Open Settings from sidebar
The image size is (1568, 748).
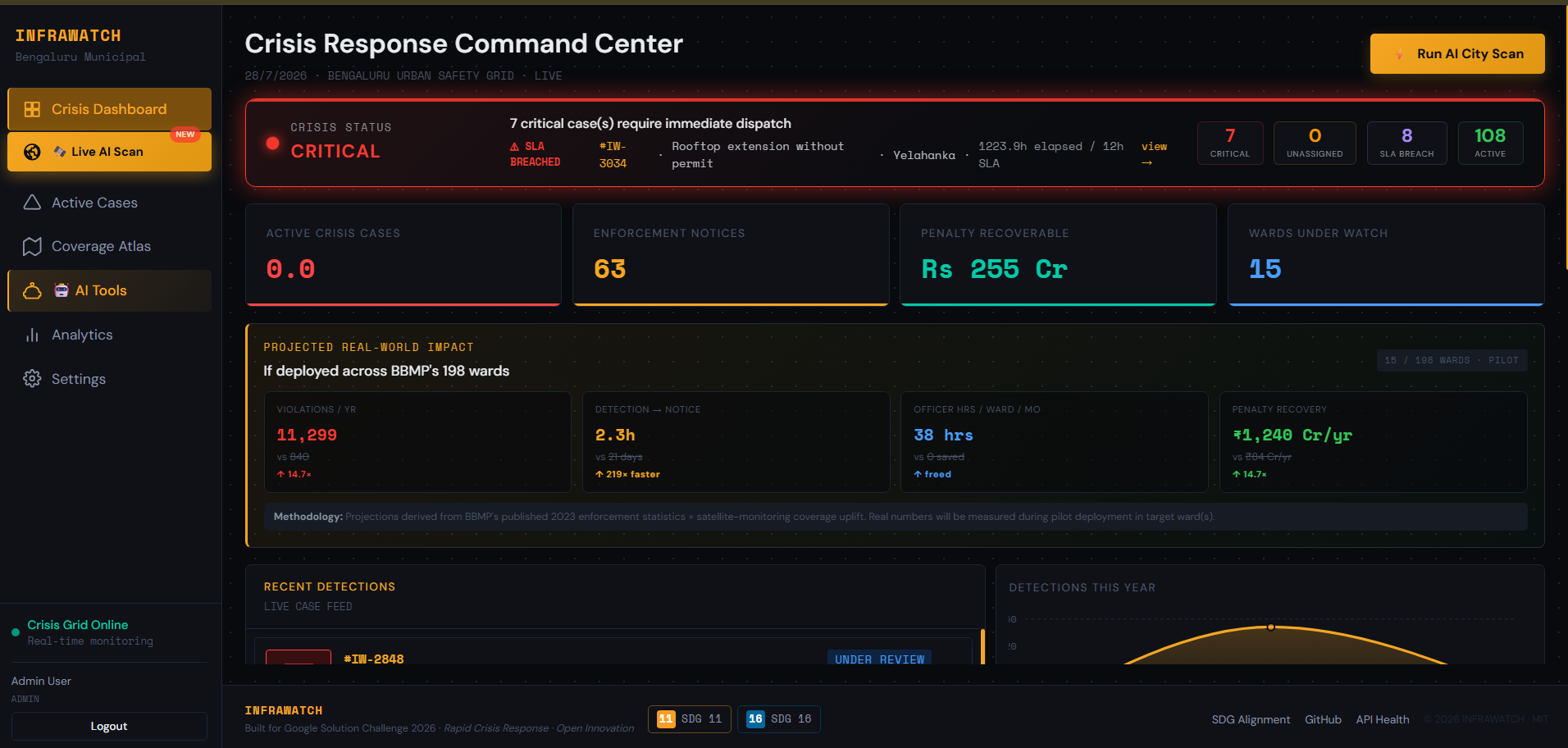[109, 379]
